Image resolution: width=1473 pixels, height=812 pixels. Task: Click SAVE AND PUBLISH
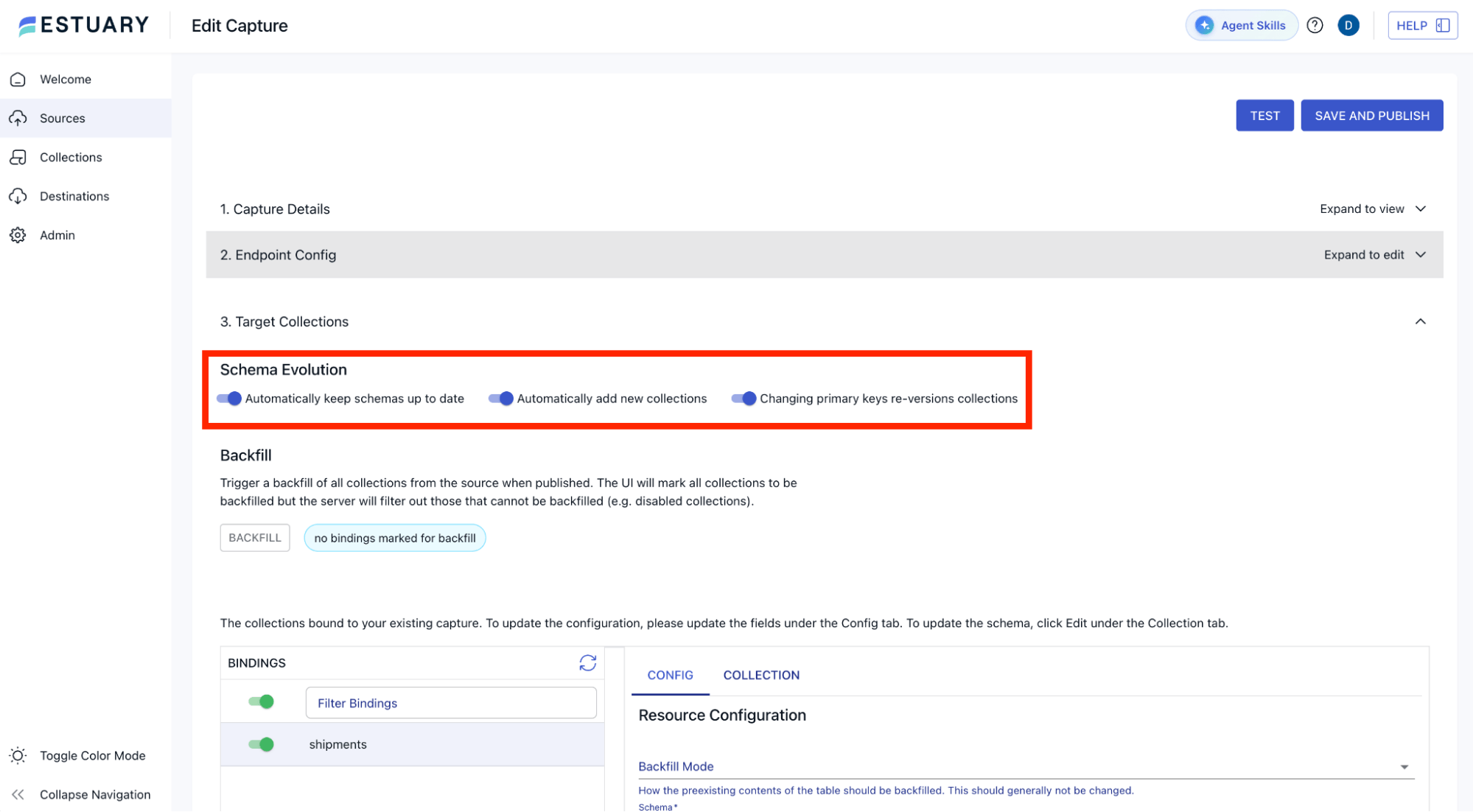1371,116
